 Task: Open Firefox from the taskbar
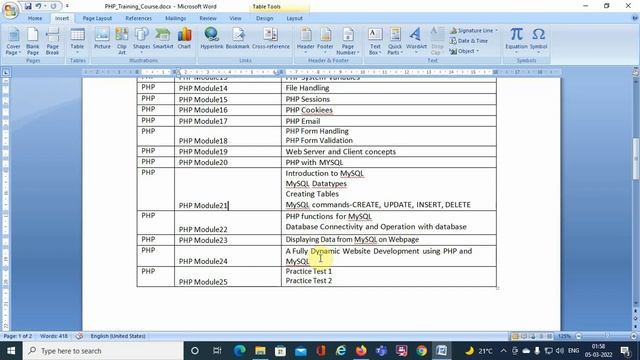click(x=361, y=351)
